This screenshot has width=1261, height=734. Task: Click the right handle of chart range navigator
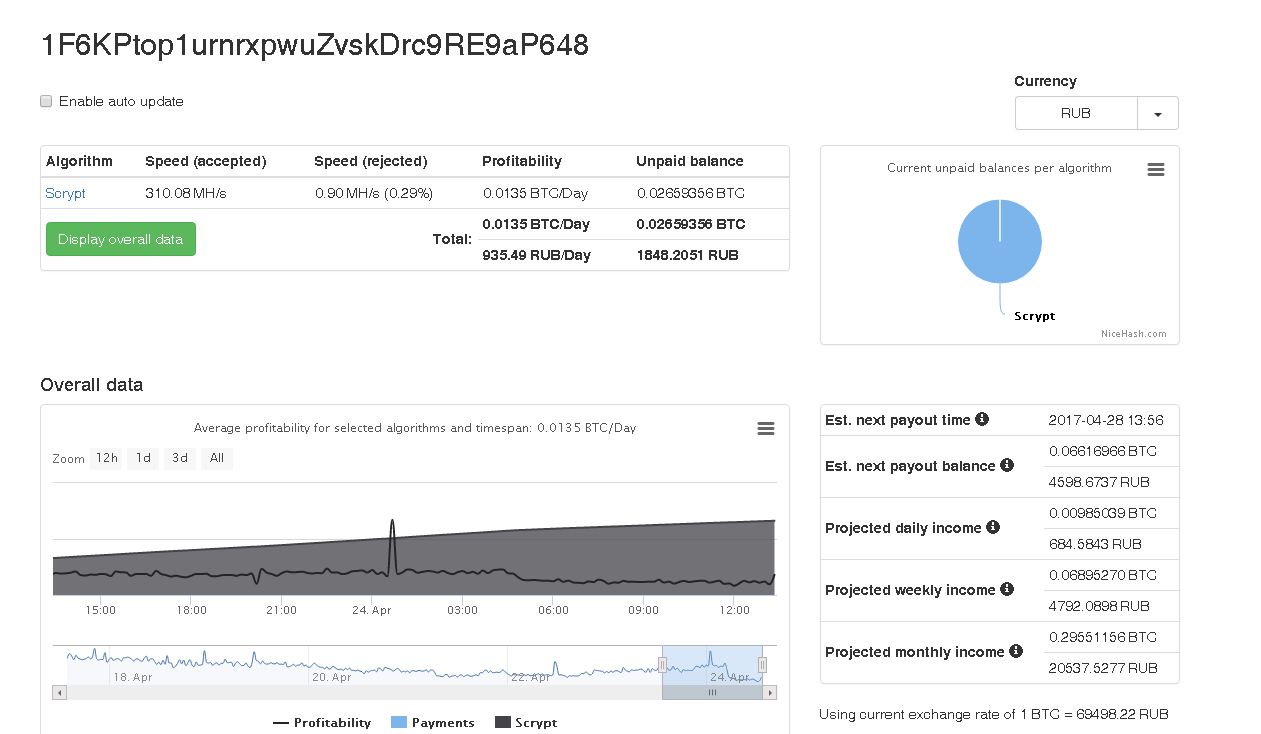point(762,665)
